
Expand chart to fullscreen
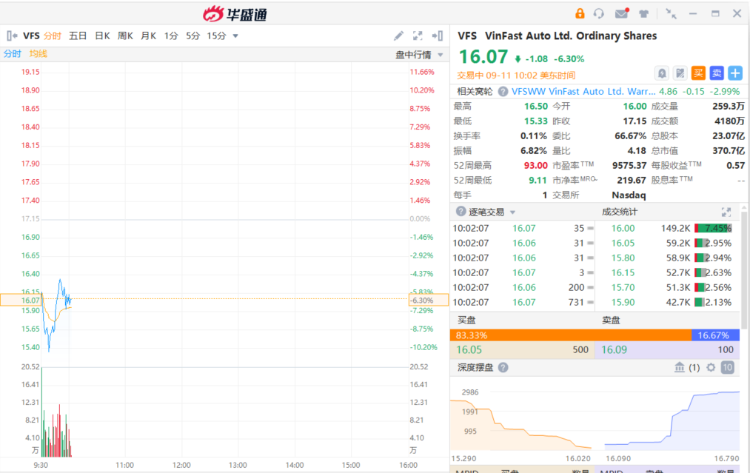pos(418,36)
